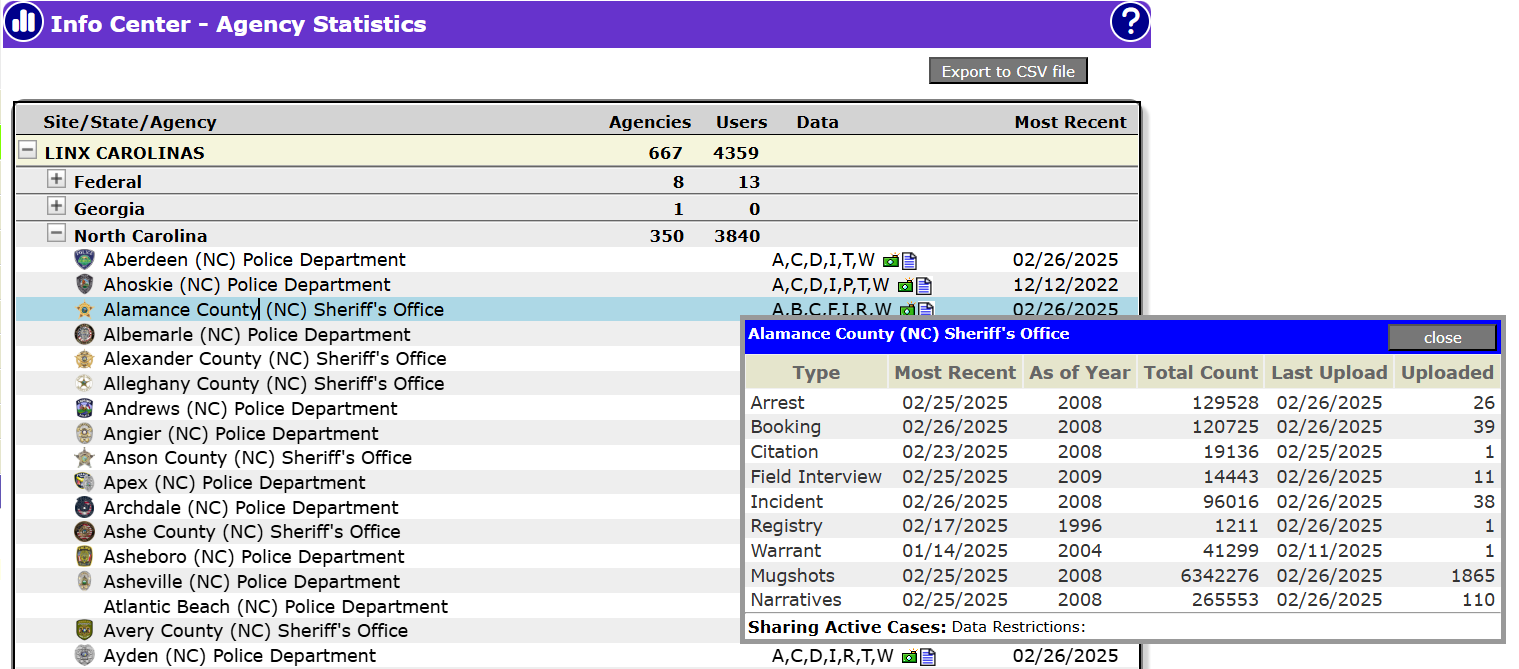1519x669 pixels.
Task: Select Atlantic Beach (NC) Police Department
Action: 275,607
